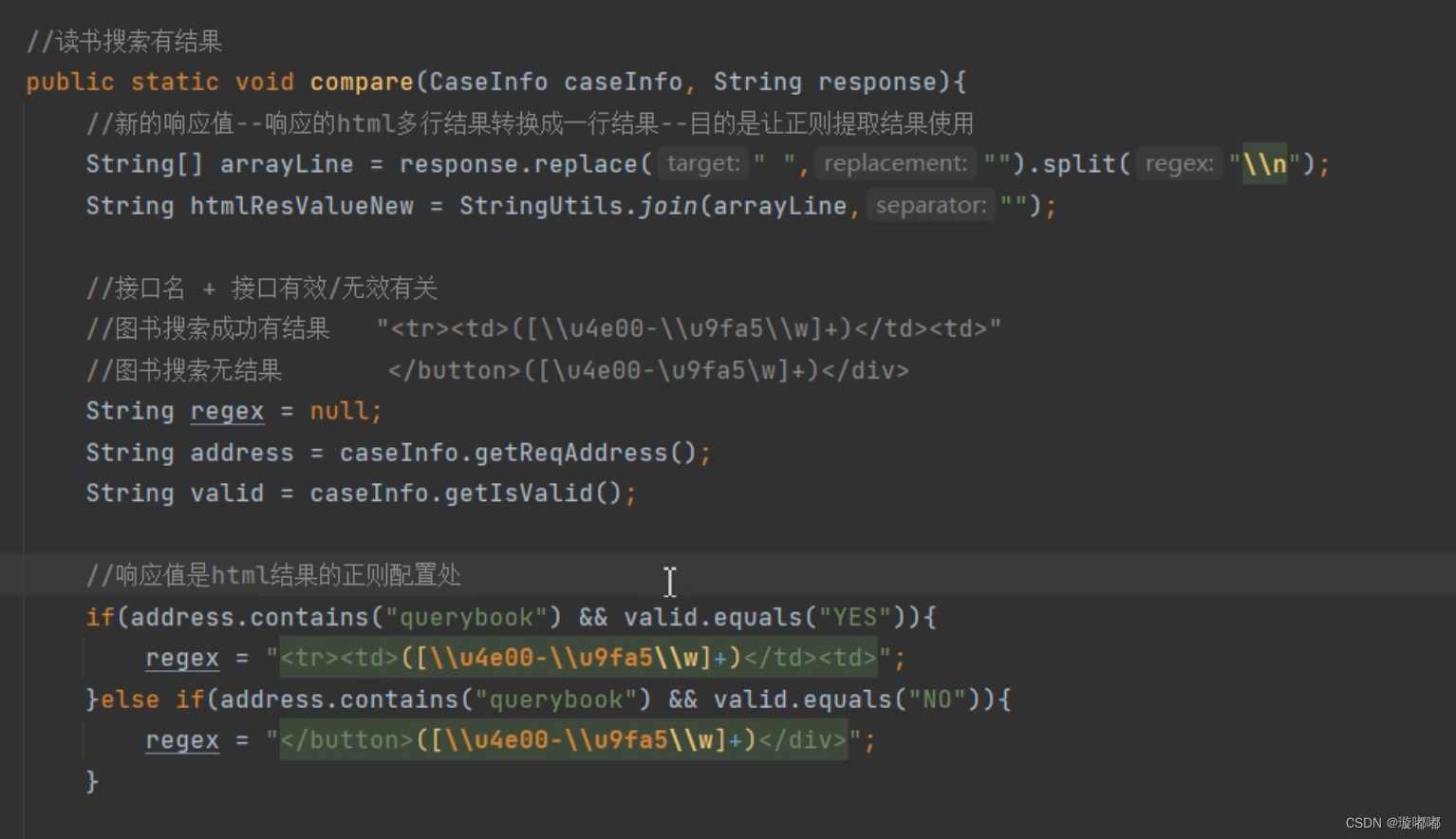Click the first "querybook" string in the if line

(466, 618)
